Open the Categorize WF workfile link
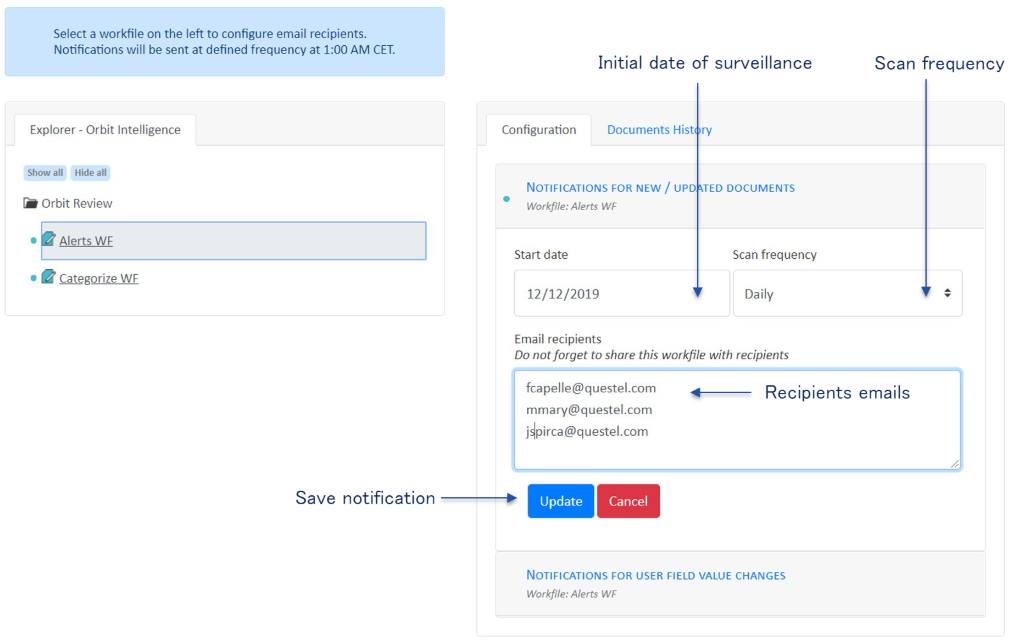 coord(98,278)
